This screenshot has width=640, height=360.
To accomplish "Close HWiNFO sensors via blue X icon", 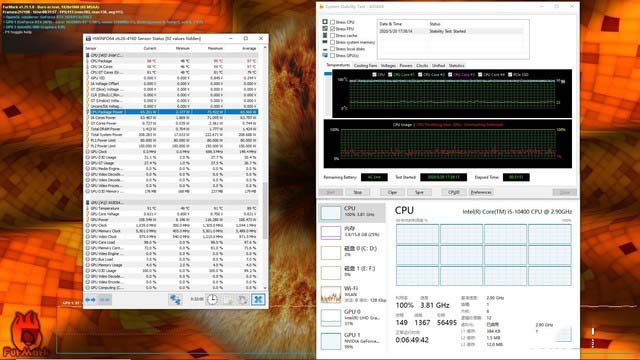I will pos(258,300).
